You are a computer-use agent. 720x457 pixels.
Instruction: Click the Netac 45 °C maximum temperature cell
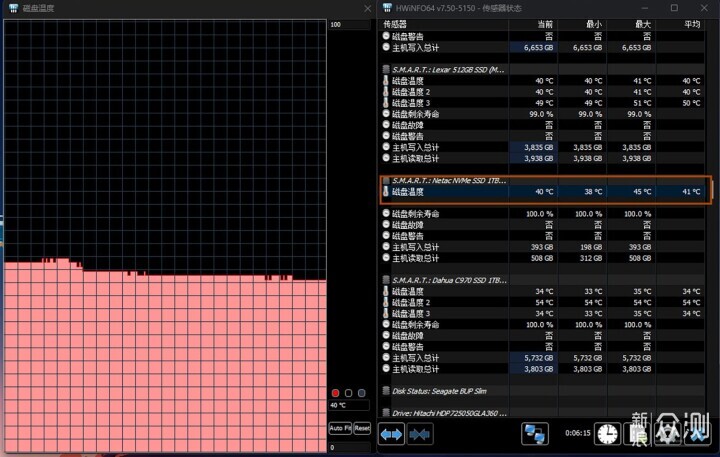(x=642, y=192)
